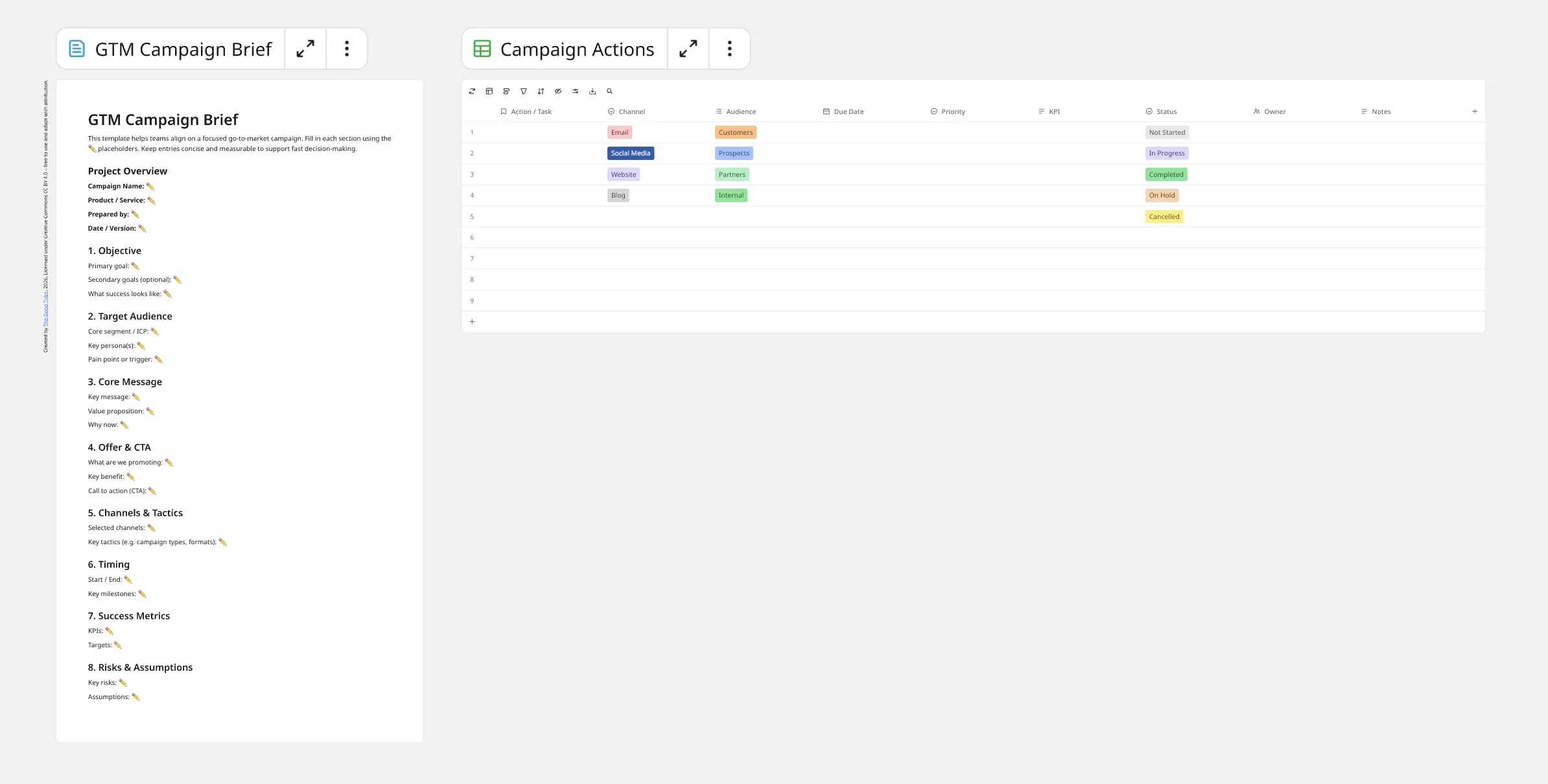Select the Social Media channel color tag
1548x784 pixels.
pyautogui.click(x=630, y=153)
